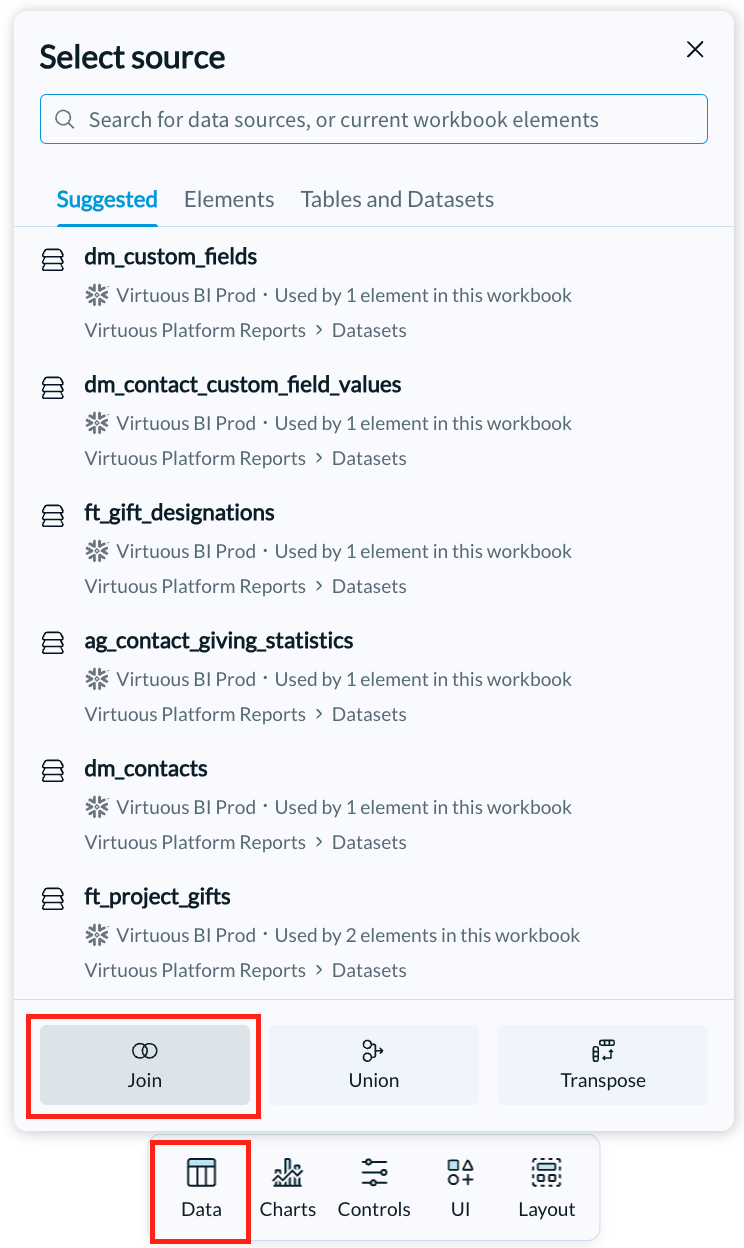Select ag_contact_giving_statistics source name
Viewport: 744px width, 1248px height.
coord(219,641)
